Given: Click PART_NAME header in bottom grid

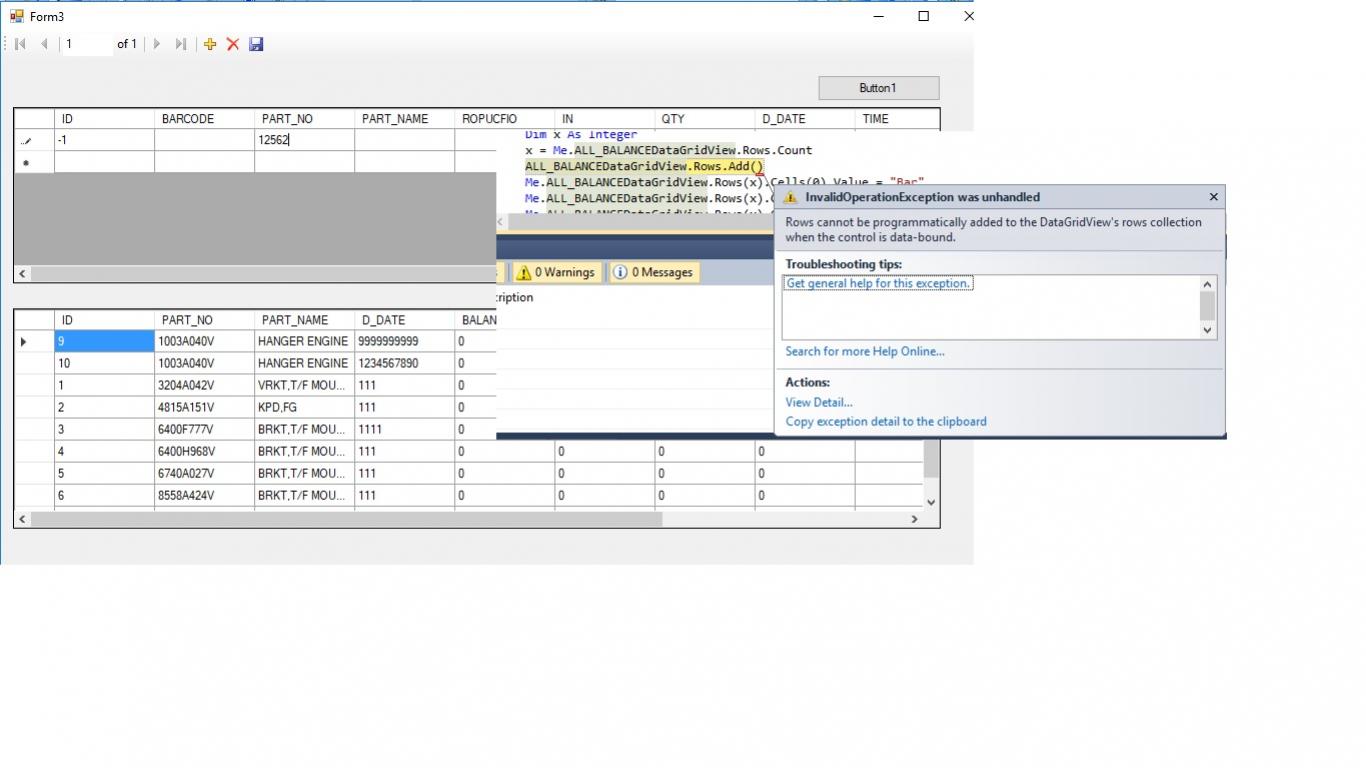Looking at the screenshot, I should (304, 320).
